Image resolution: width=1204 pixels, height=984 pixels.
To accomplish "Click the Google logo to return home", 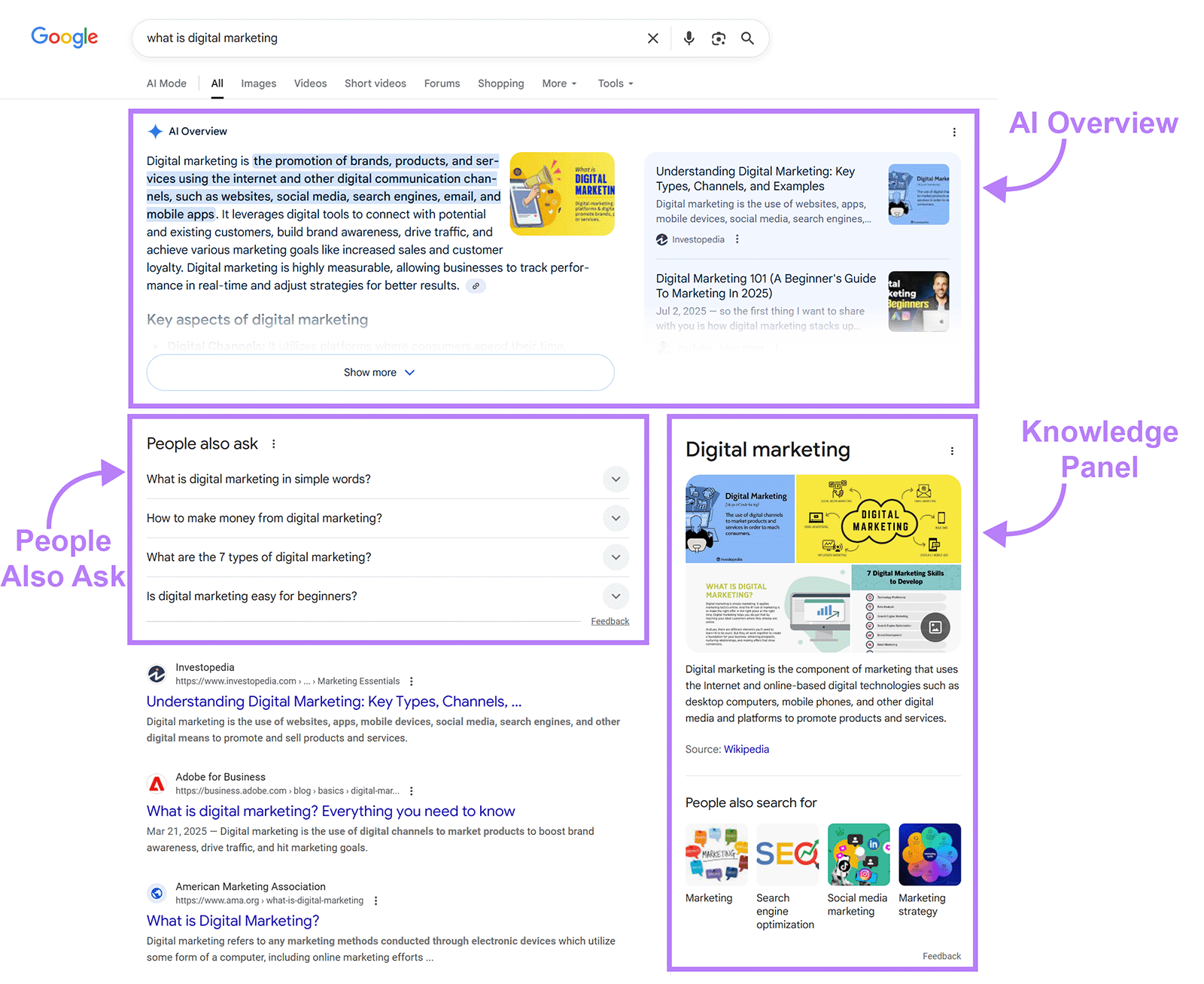I will click(64, 37).
